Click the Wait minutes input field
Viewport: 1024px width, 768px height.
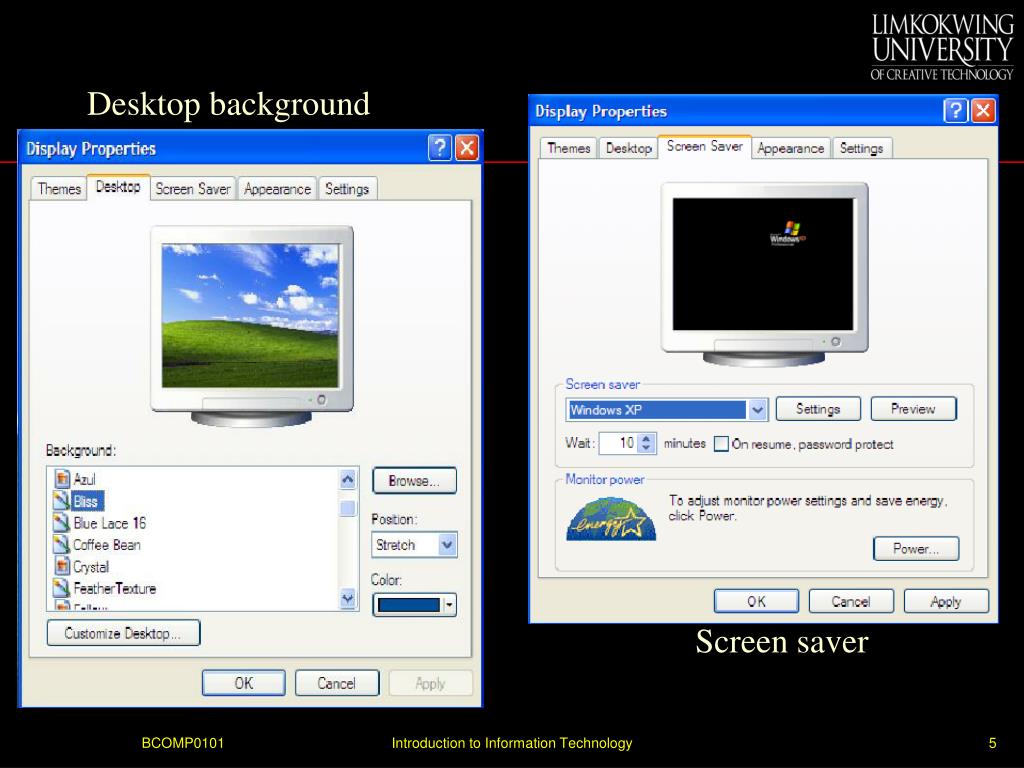pos(618,443)
